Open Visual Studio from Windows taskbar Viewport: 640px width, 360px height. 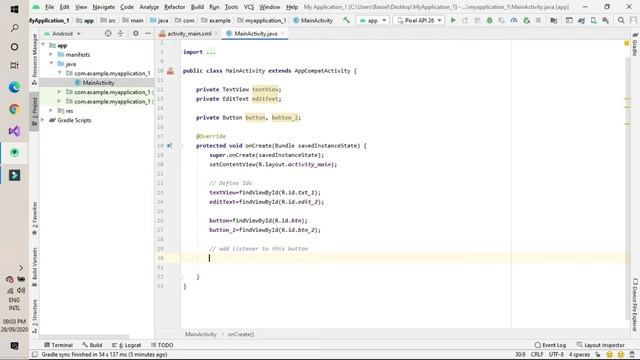[14, 131]
